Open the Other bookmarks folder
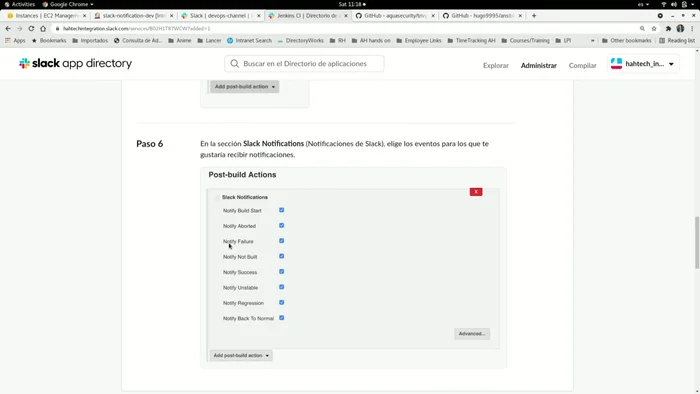This screenshot has height=394, width=700. pyautogui.click(x=626, y=41)
